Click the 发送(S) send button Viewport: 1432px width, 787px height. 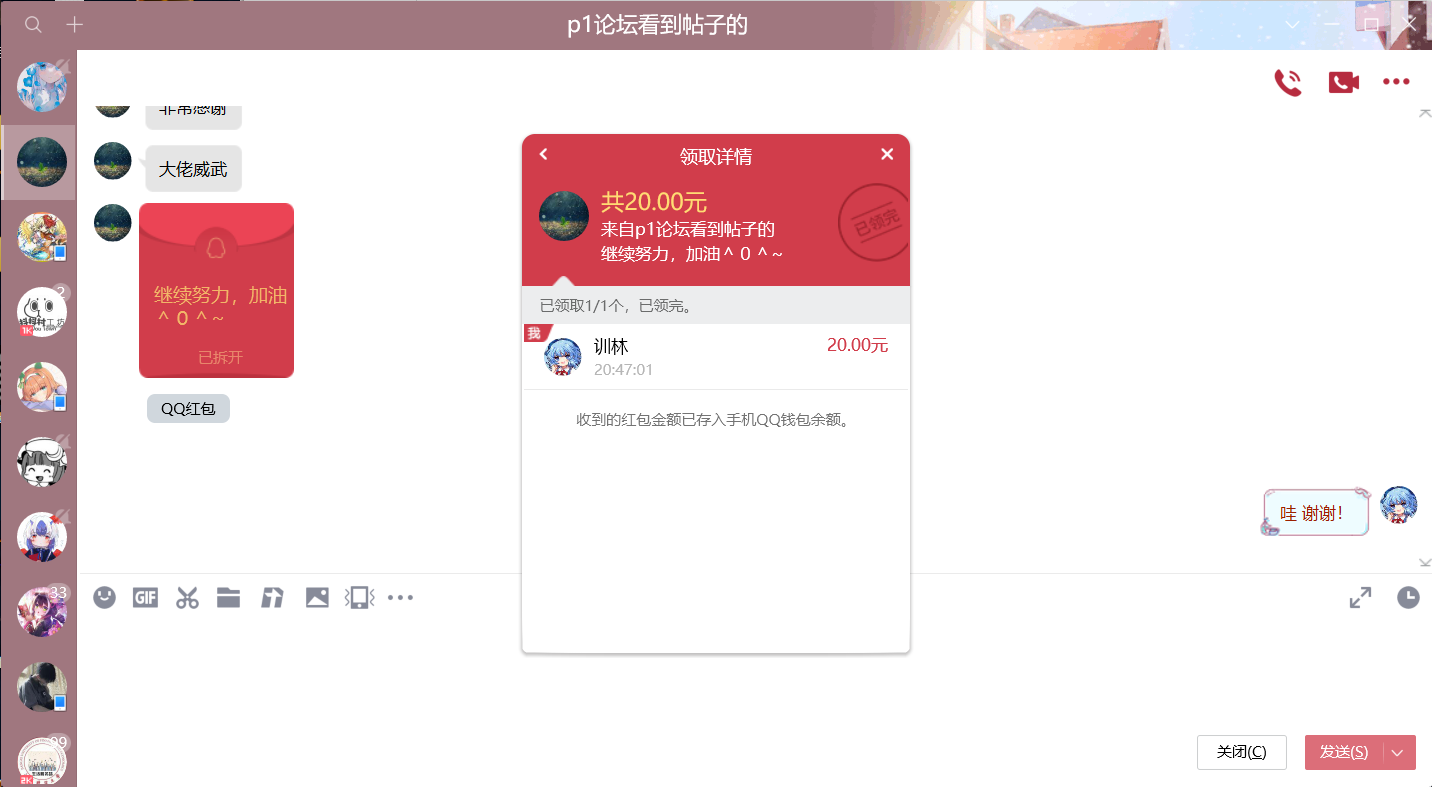click(x=1344, y=753)
